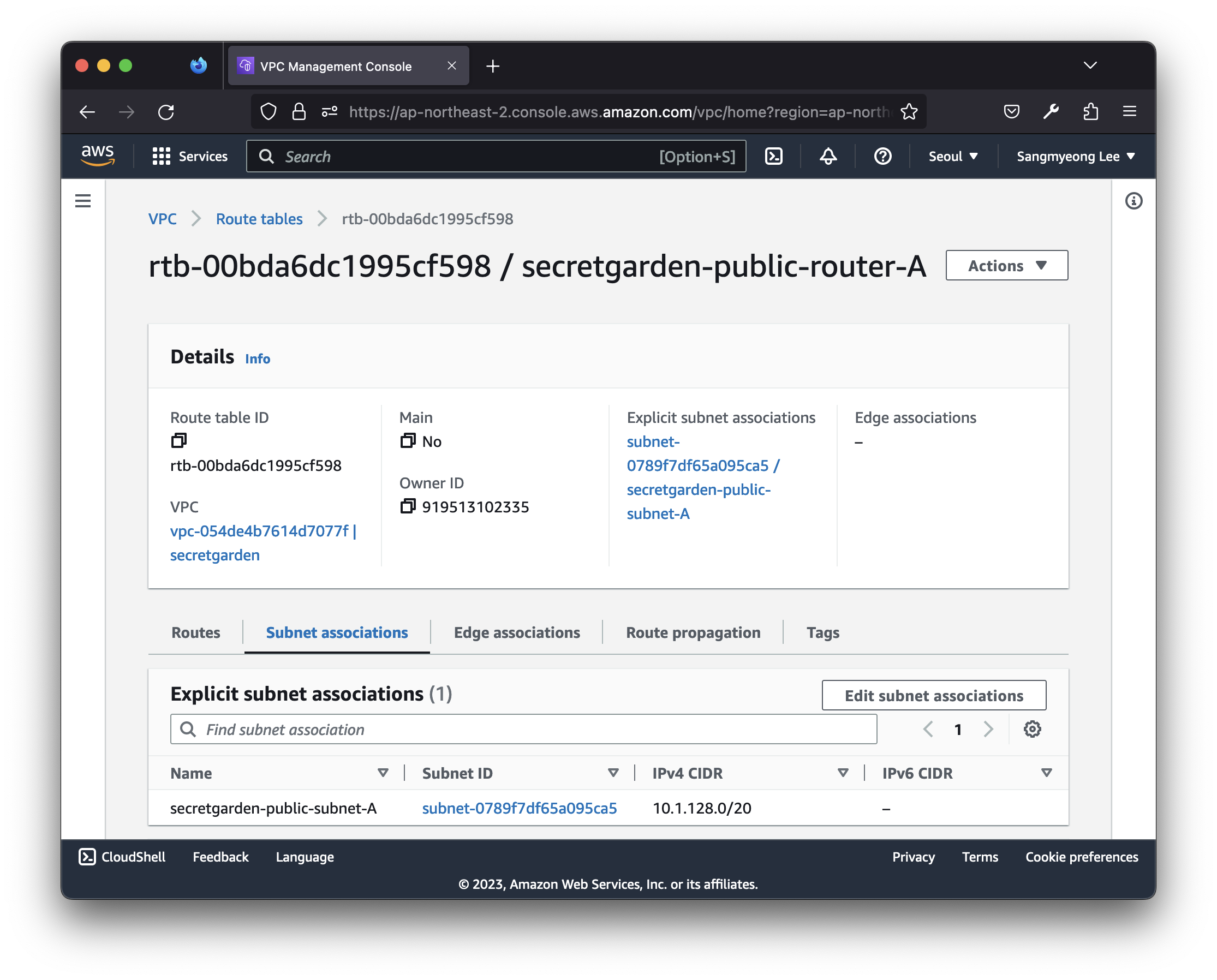Click the AWS logo home icon

click(98, 156)
